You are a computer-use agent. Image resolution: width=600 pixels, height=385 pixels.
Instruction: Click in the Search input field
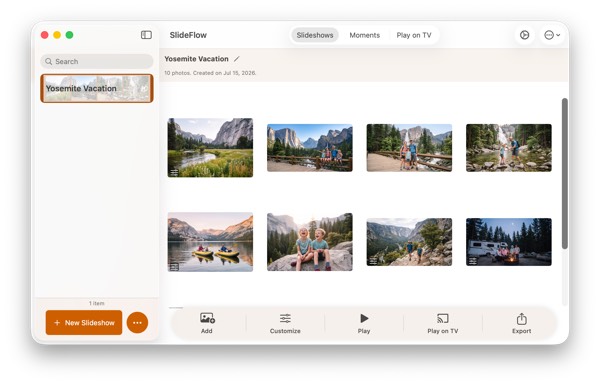click(x=97, y=61)
